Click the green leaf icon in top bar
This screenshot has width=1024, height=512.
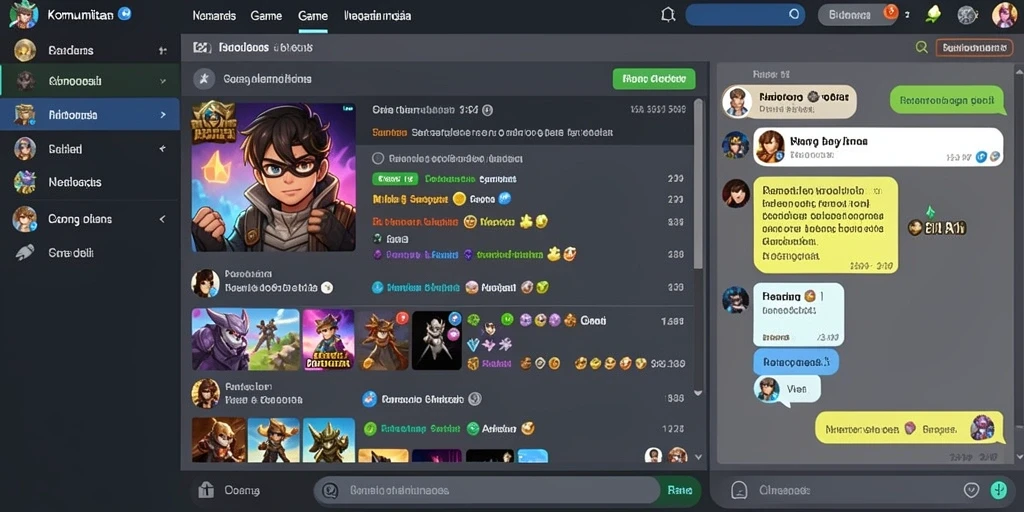(934, 14)
